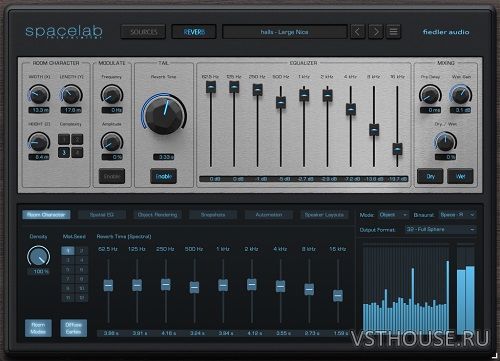The image size is (500, 361).
Task: Click the 62.5 Hz spectral reverb time slider
Action: point(108,285)
